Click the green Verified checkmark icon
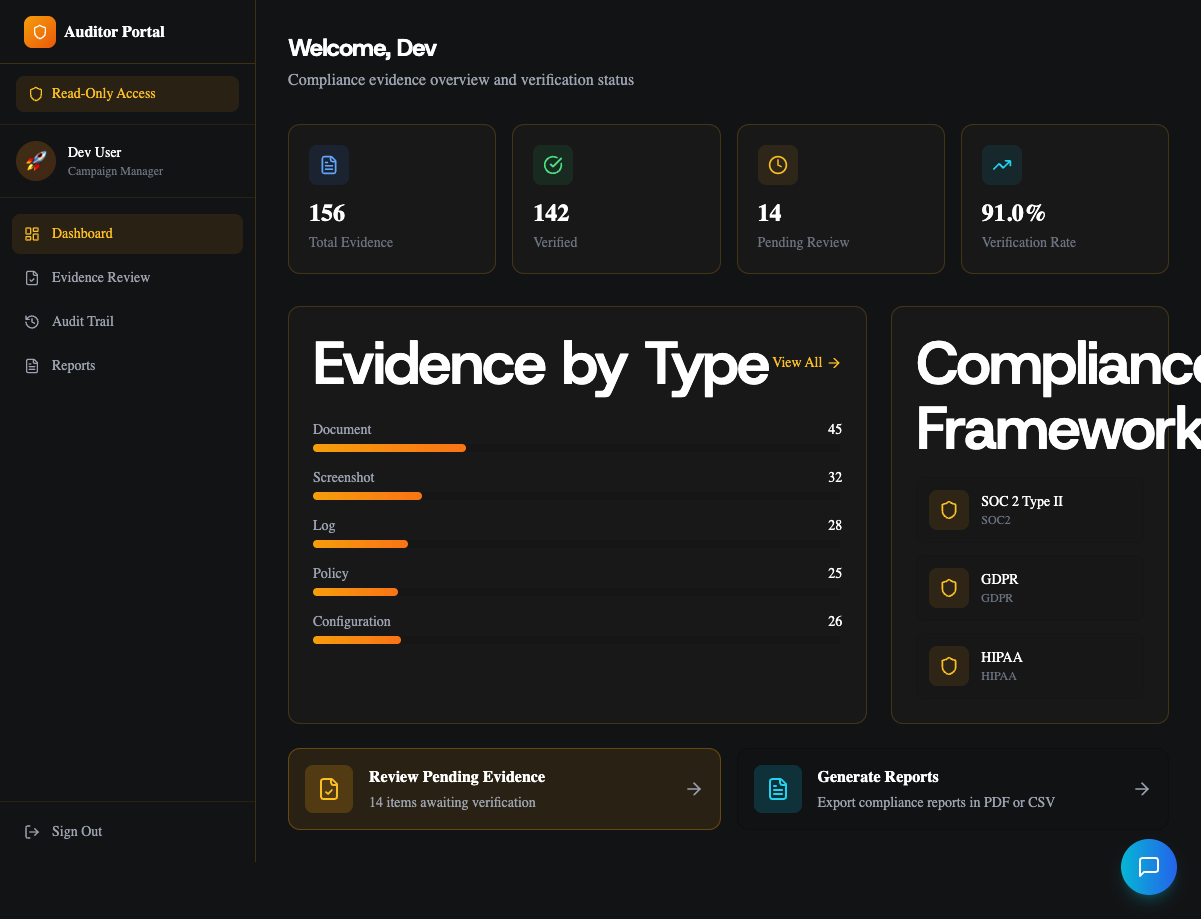Image resolution: width=1201 pixels, height=919 pixels. (553, 165)
